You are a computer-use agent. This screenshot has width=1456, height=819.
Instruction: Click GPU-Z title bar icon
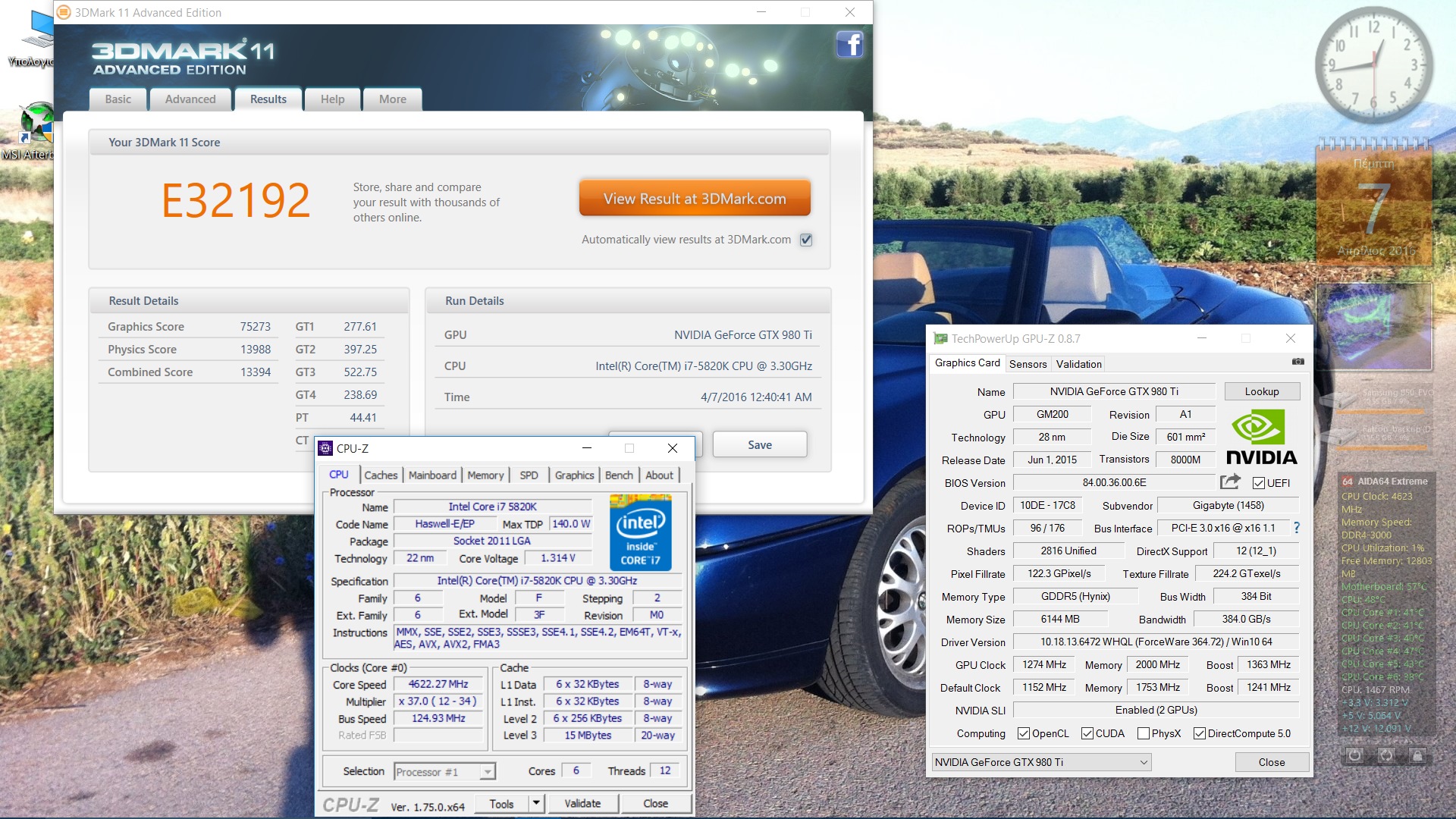pos(940,339)
